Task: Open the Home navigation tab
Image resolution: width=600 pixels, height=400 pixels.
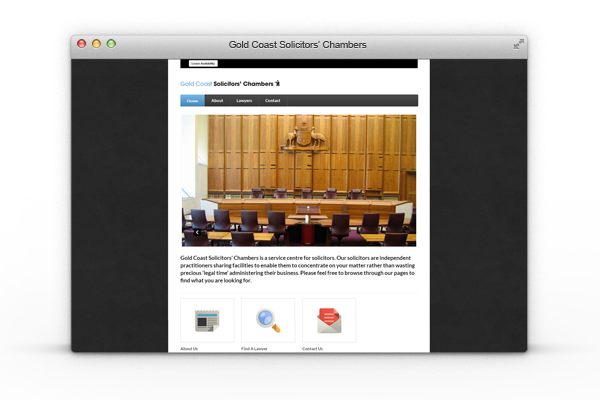Action: coord(192,101)
